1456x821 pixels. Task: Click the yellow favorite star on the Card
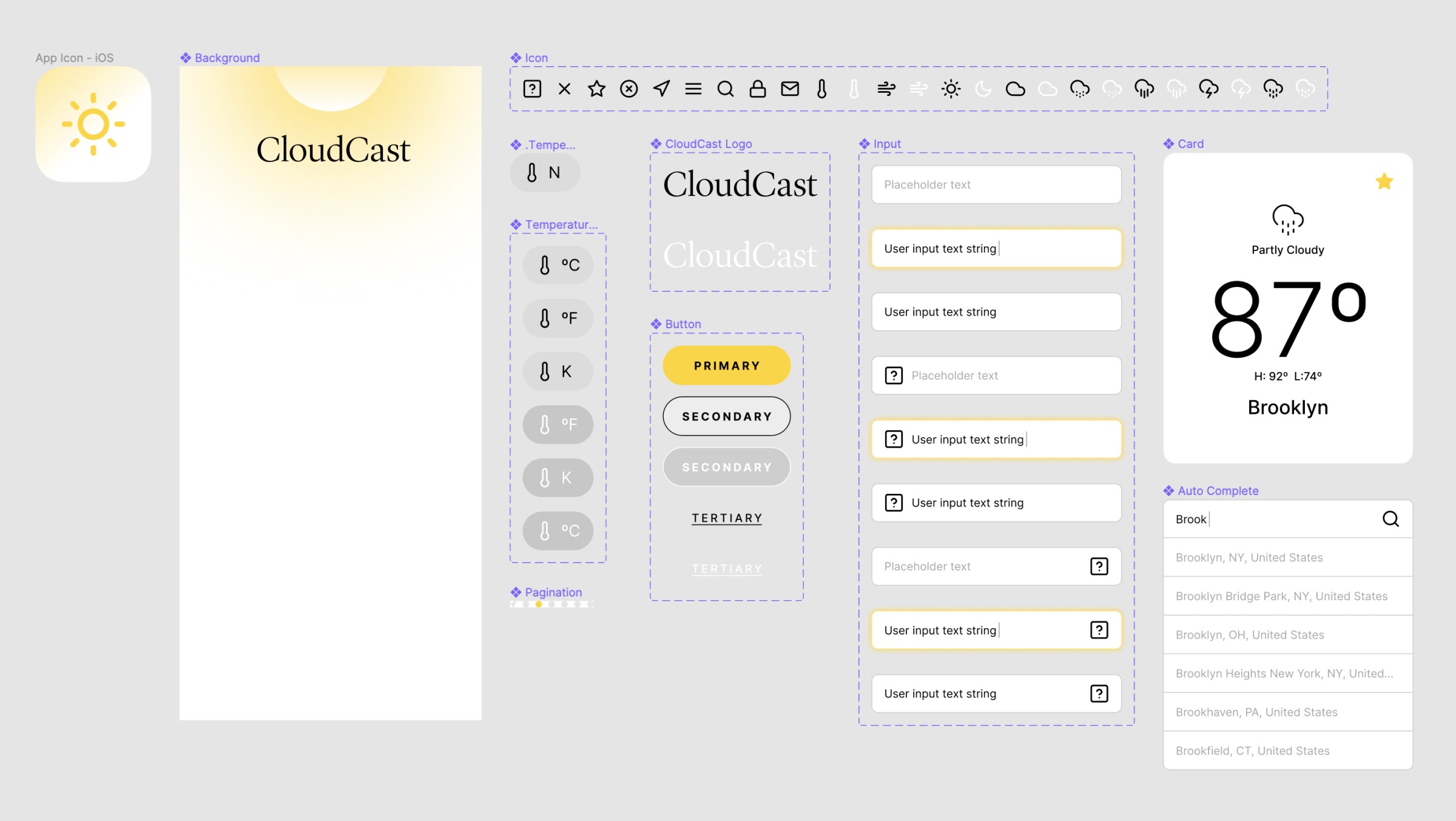[x=1384, y=181]
